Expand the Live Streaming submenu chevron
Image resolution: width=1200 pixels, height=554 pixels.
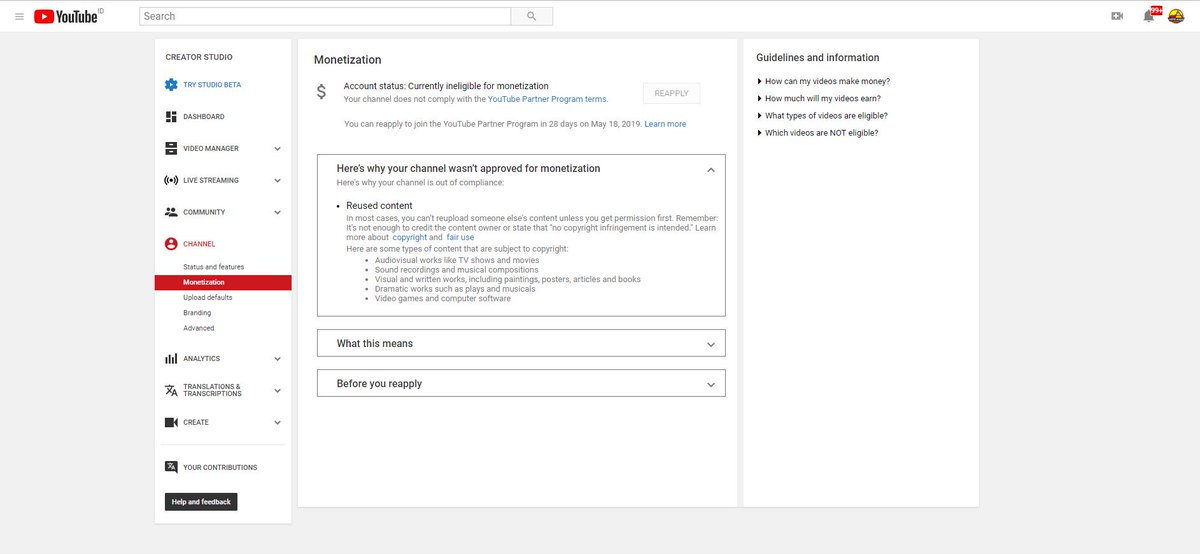277,181
